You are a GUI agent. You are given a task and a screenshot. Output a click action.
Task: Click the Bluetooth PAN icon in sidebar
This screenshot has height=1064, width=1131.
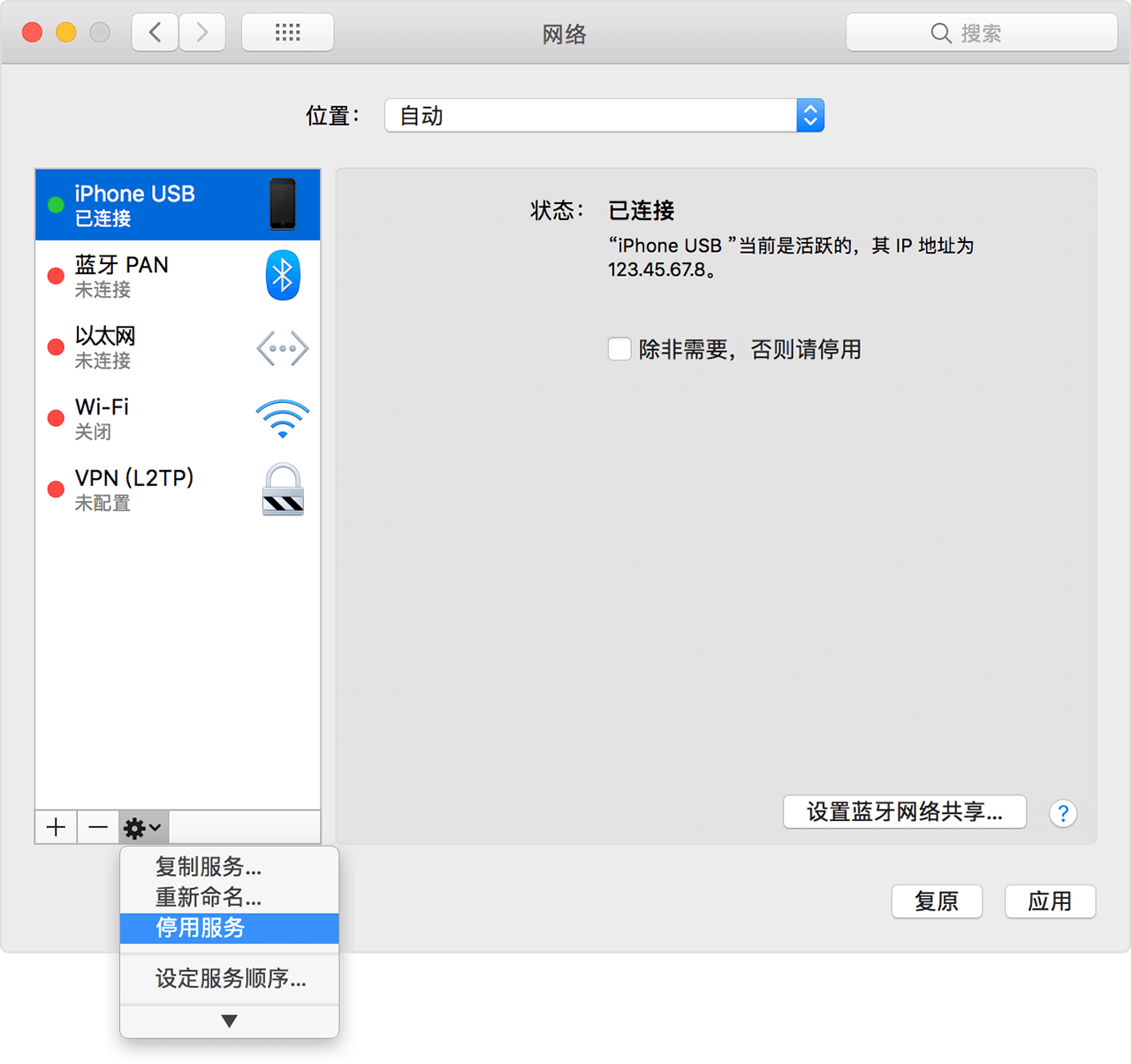point(283,275)
